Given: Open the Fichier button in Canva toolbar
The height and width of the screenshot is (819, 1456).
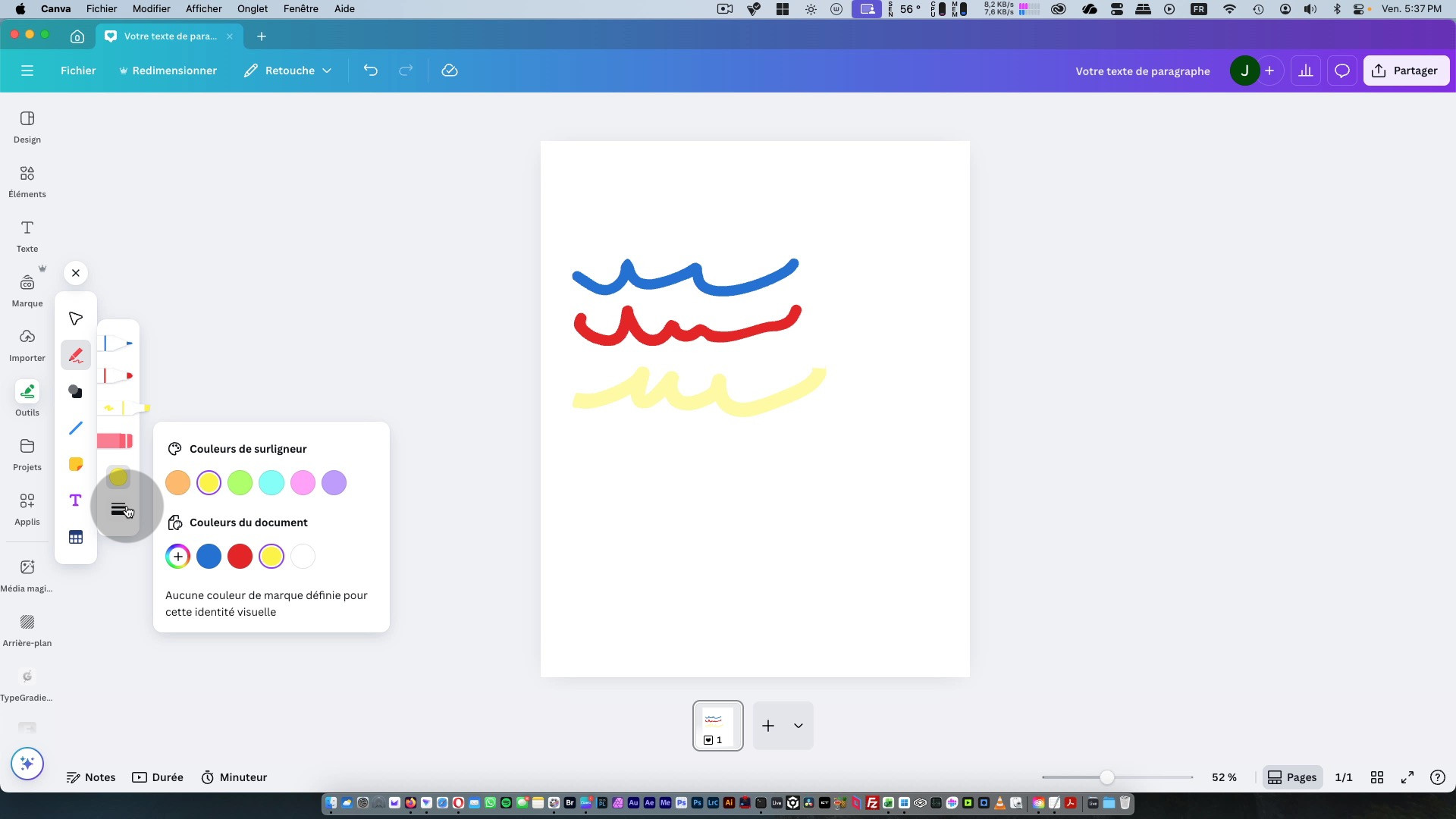Looking at the screenshot, I should pyautogui.click(x=78, y=71).
